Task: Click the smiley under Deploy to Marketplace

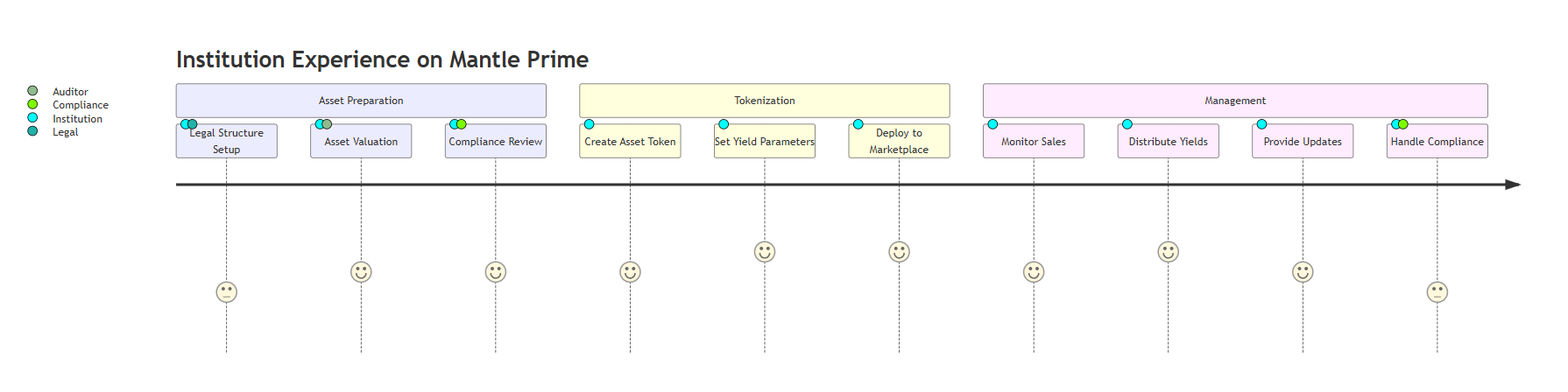Action: click(899, 252)
